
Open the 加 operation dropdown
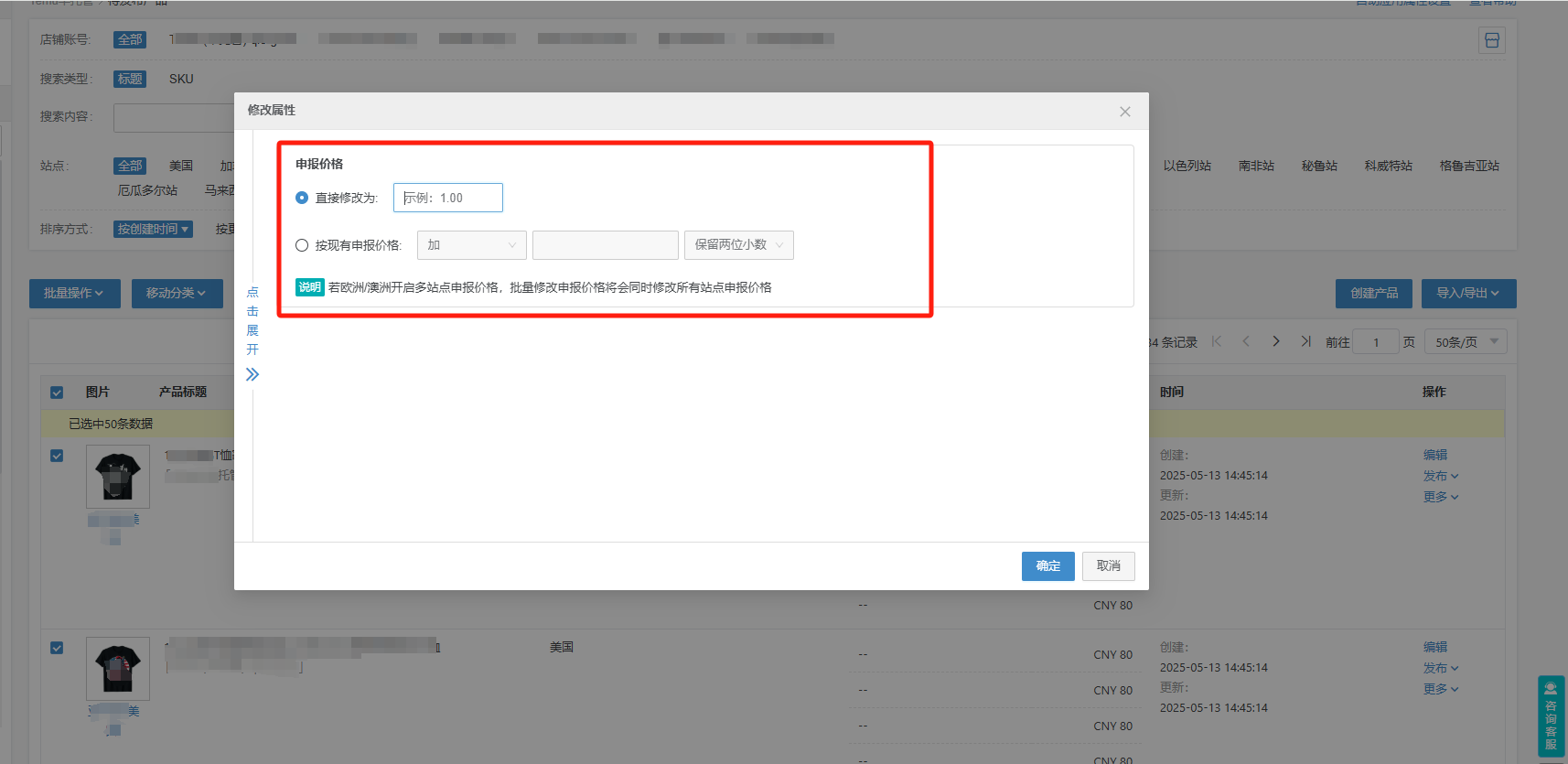(x=472, y=245)
